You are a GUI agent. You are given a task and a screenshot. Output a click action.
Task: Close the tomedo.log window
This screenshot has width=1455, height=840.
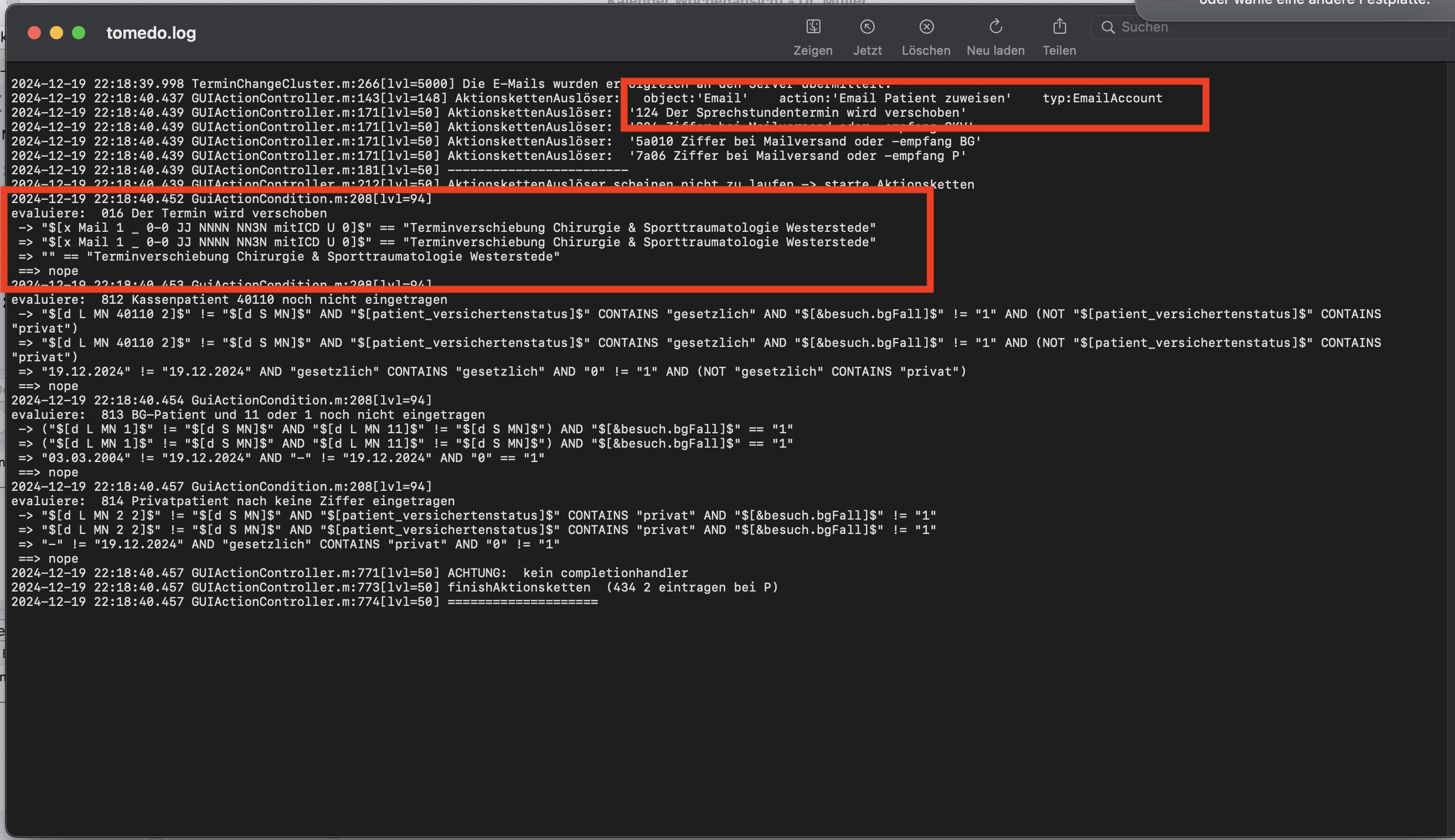tap(34, 33)
